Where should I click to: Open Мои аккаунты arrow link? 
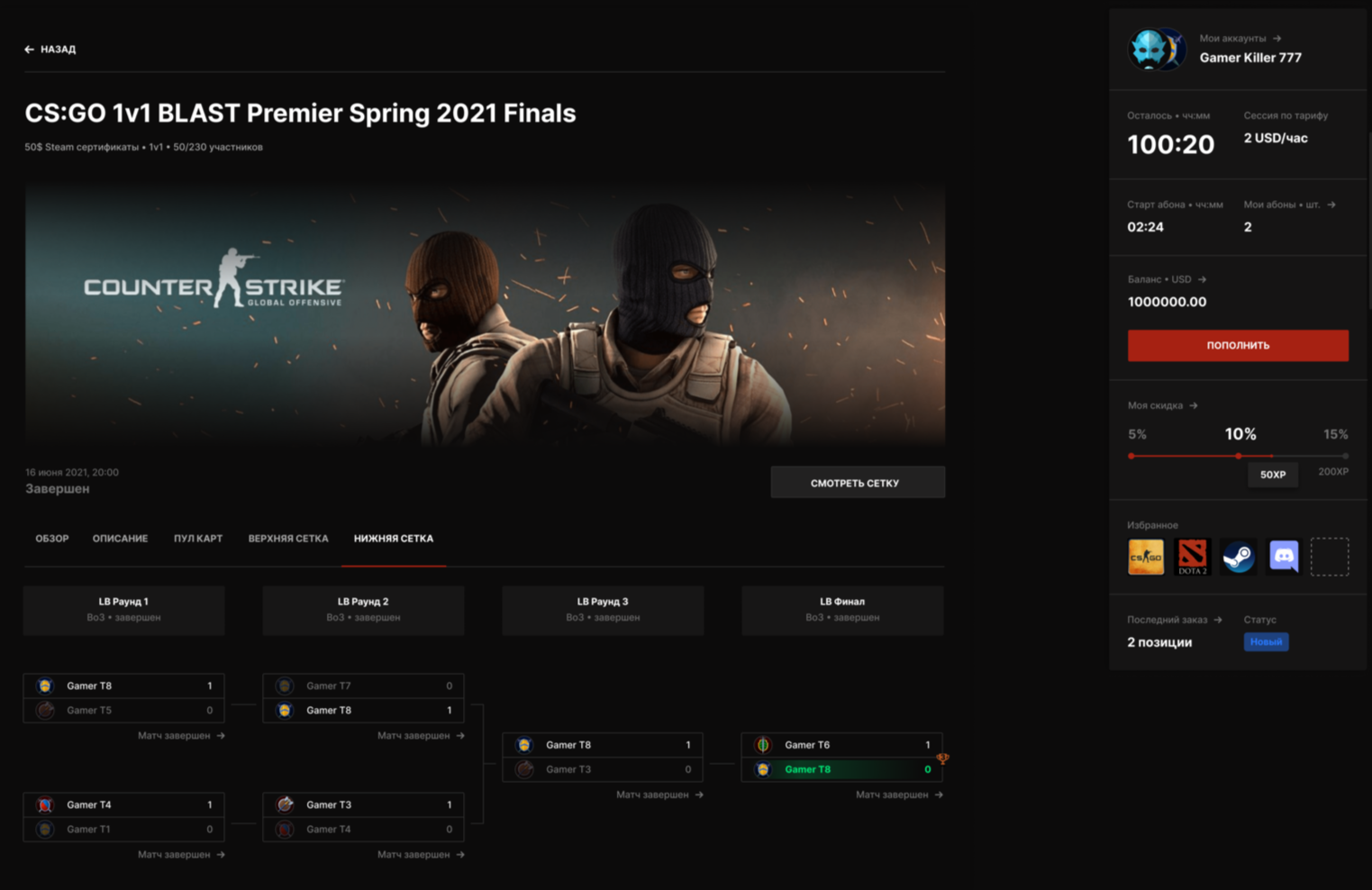click(x=1277, y=39)
